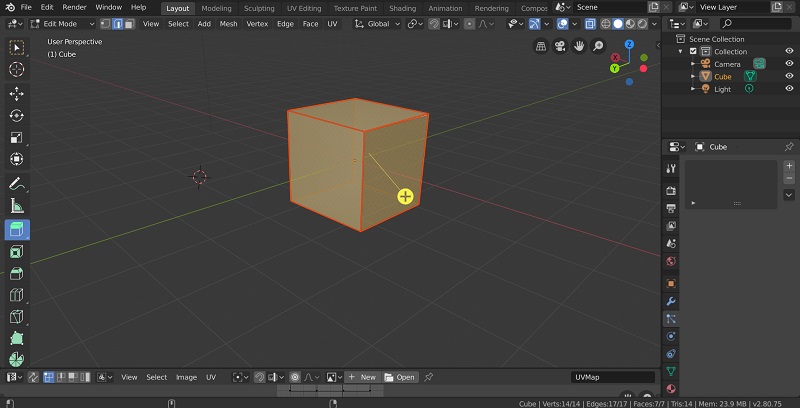Uncheck the Collection checkbox in the outliner
800x408 pixels.
[693, 52]
